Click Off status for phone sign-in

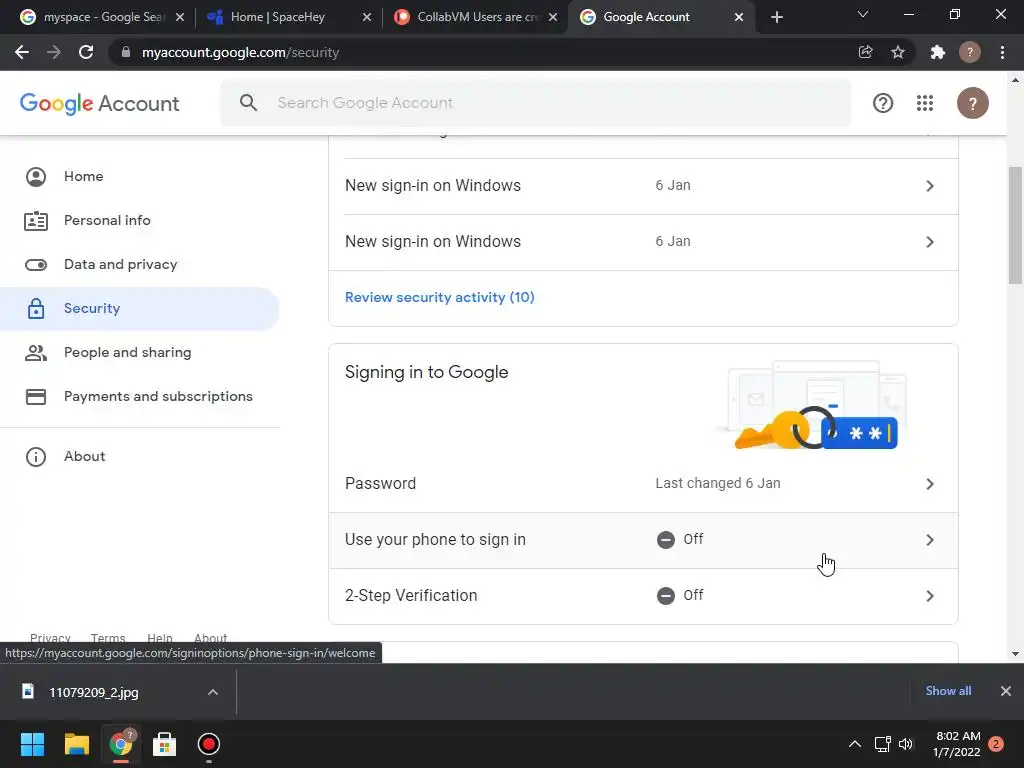pos(680,539)
